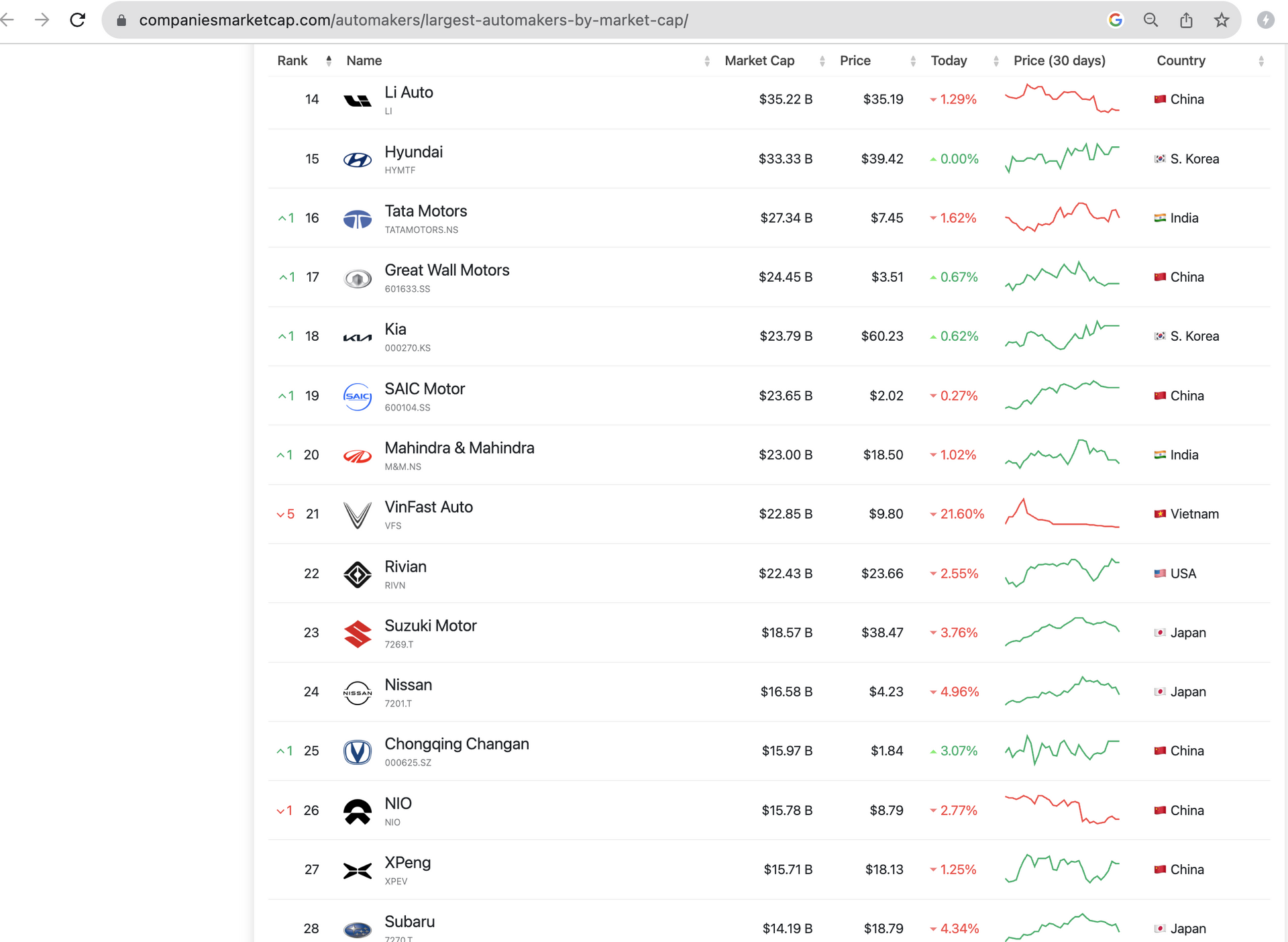Open the Li Auto company link
Screen dimensions: 1288x942
[409, 92]
